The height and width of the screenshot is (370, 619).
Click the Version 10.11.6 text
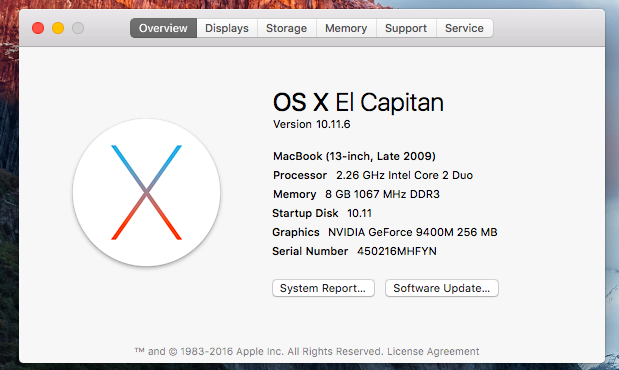(311, 124)
